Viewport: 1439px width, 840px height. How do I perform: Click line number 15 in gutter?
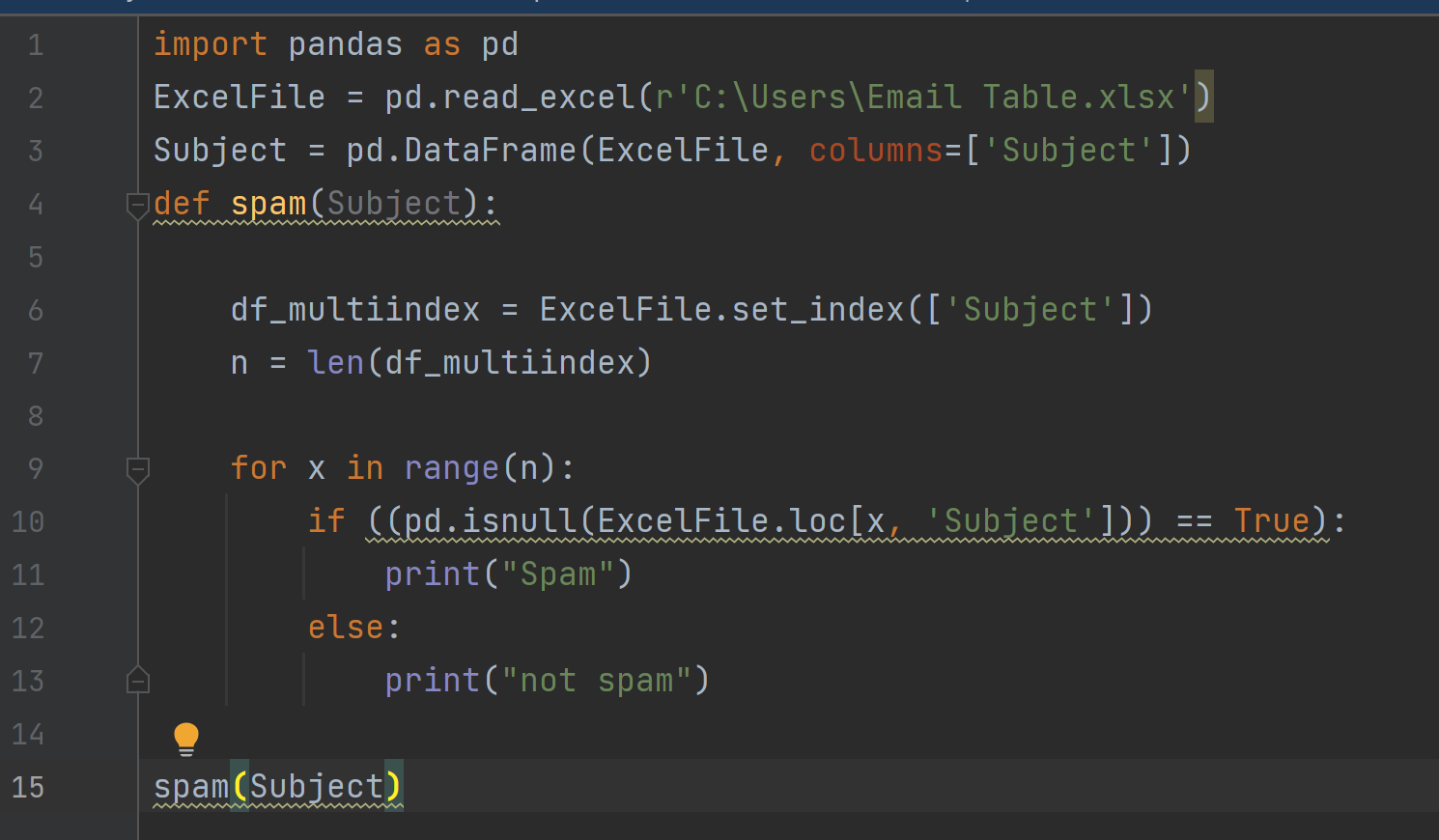(28, 788)
